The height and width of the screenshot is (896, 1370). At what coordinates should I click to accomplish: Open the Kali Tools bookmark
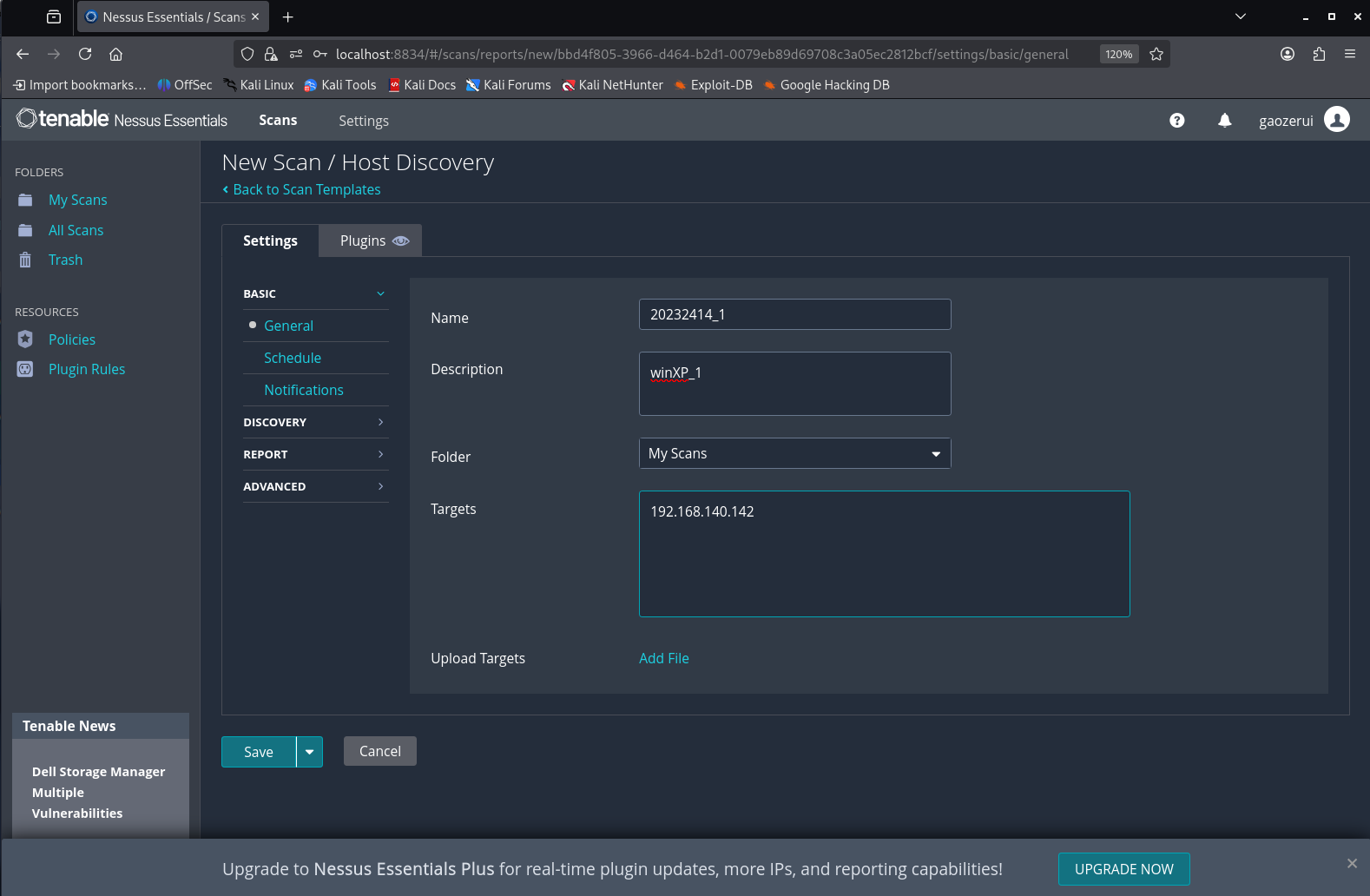[x=340, y=84]
